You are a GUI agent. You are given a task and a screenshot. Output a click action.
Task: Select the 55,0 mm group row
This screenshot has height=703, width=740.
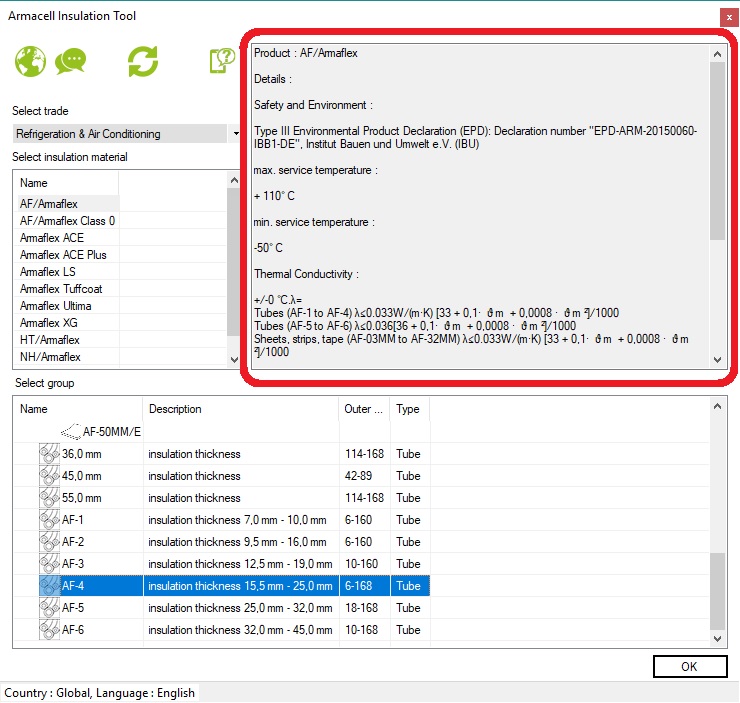point(222,497)
